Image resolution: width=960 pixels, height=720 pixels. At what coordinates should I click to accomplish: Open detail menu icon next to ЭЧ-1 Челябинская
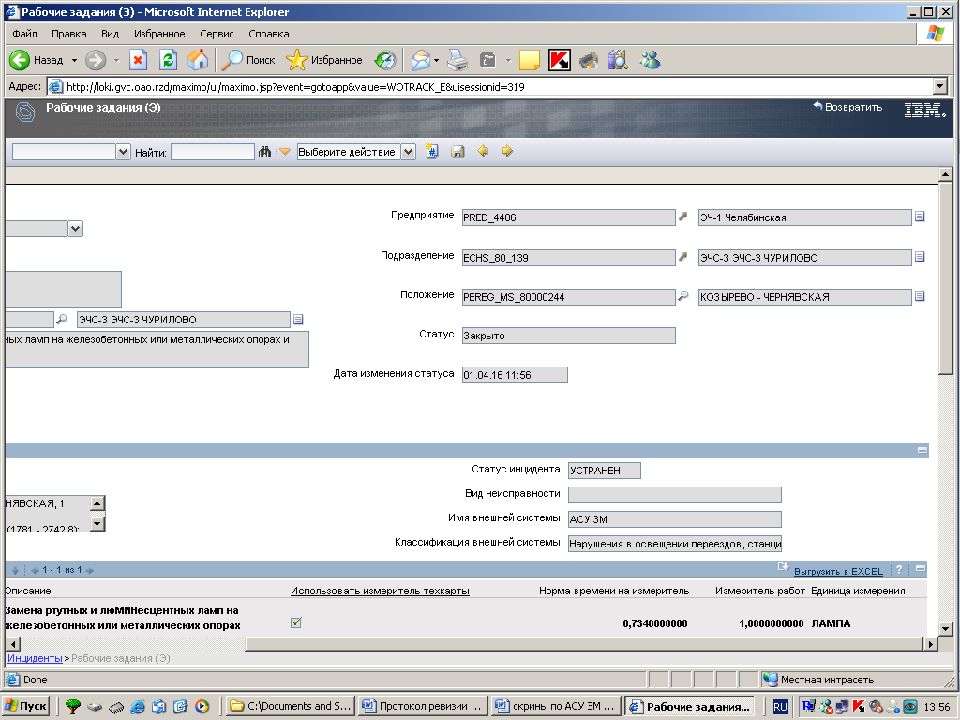pyautogui.click(x=919, y=216)
